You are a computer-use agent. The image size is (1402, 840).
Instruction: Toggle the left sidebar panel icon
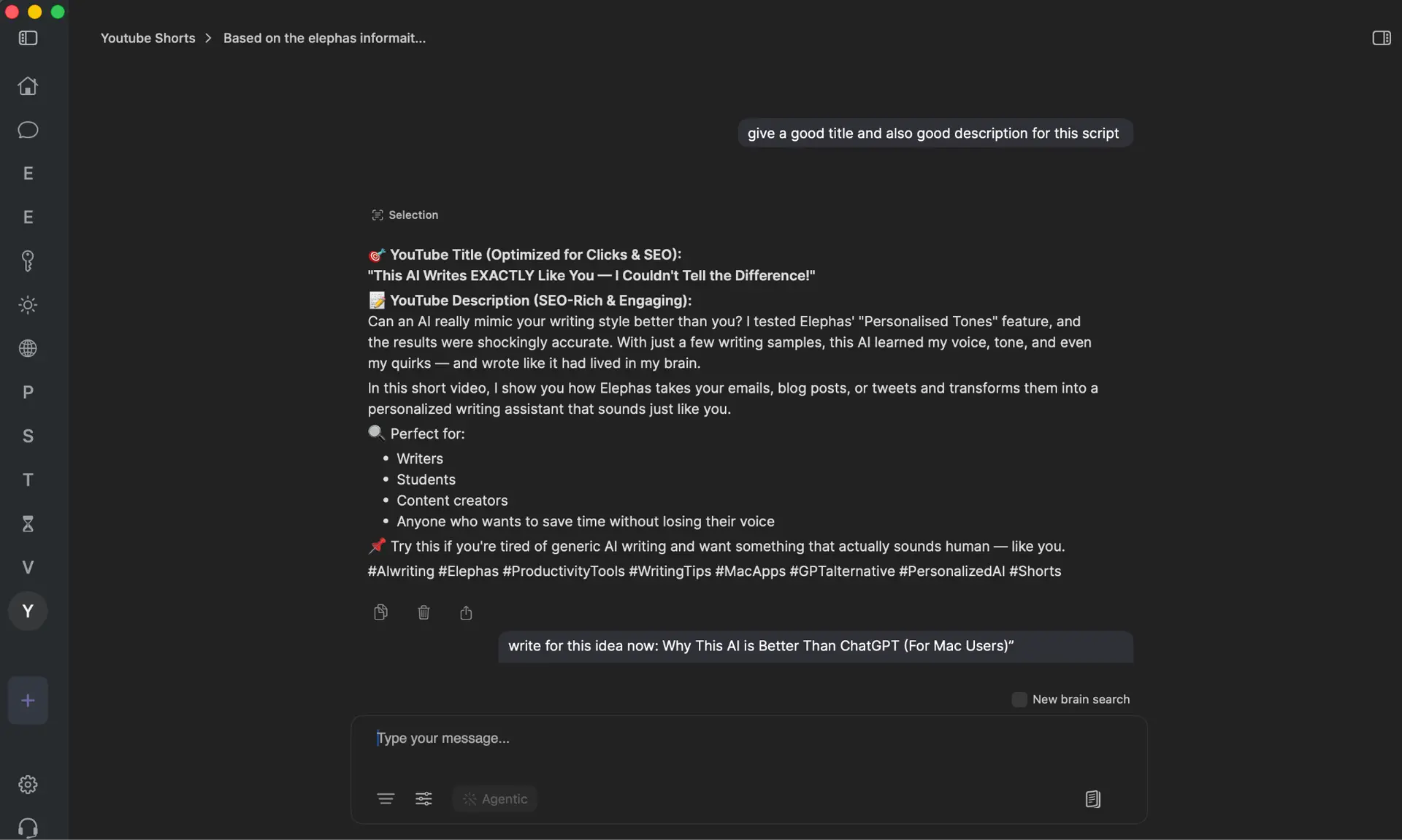pos(28,38)
